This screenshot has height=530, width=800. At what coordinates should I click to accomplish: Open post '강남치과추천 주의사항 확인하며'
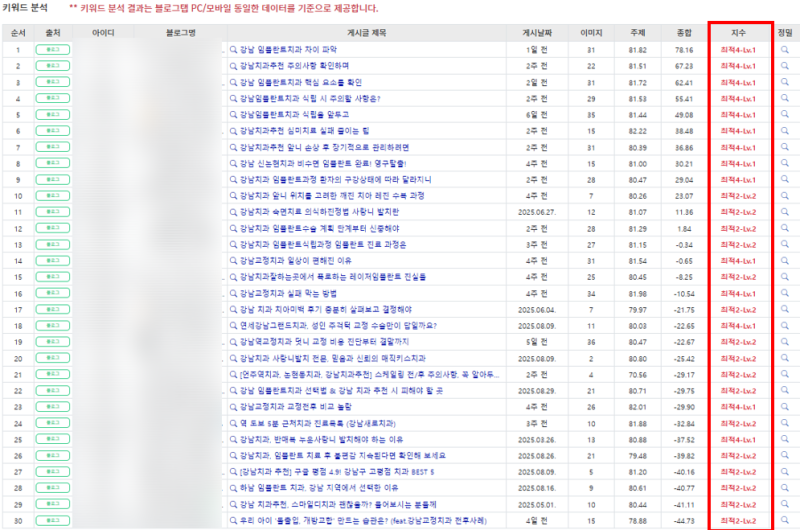[x=294, y=66]
